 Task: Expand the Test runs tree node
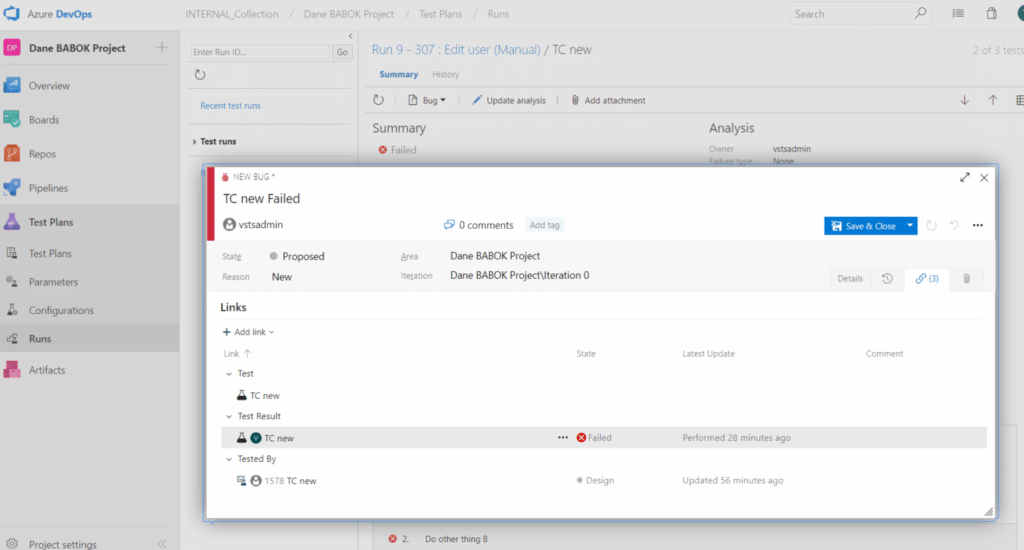point(194,142)
